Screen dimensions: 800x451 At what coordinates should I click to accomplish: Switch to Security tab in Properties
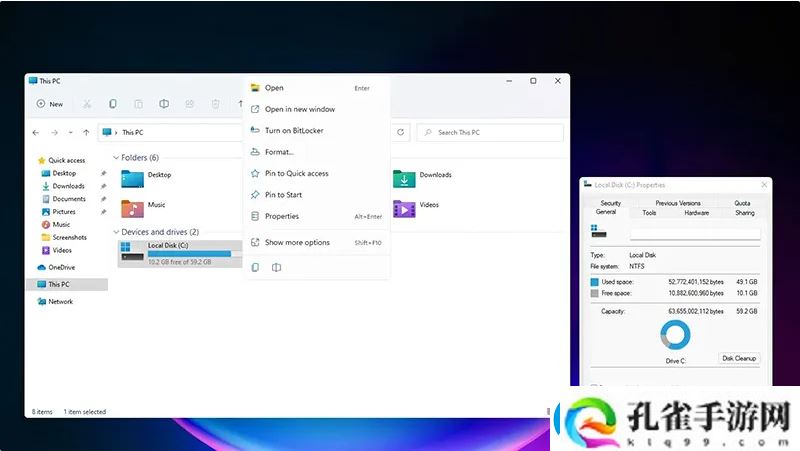coord(610,203)
